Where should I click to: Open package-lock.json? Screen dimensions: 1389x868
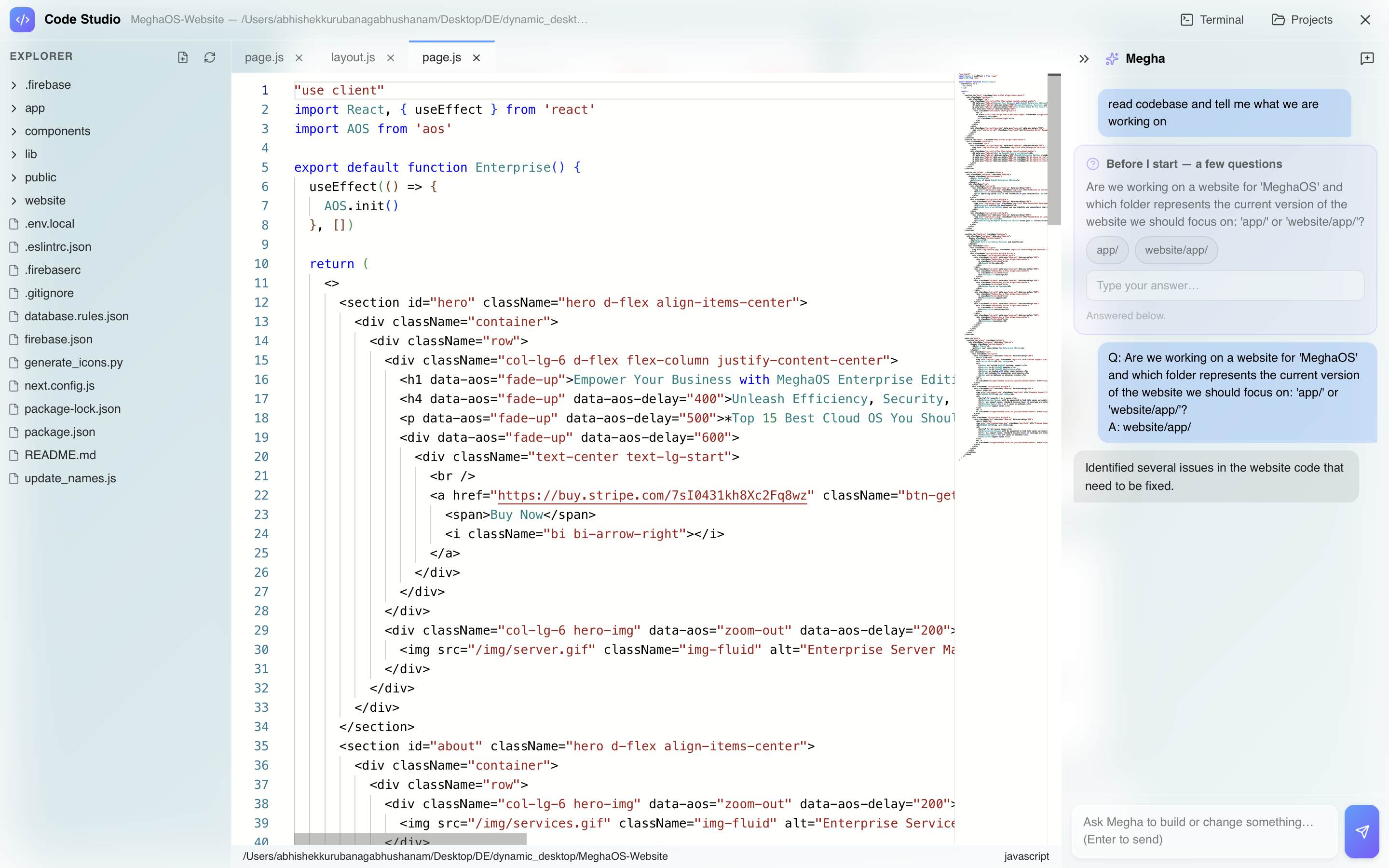[115, 409]
